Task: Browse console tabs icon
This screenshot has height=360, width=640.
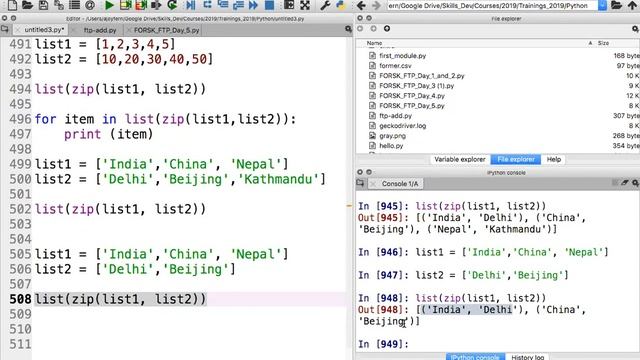Action: click(360, 183)
